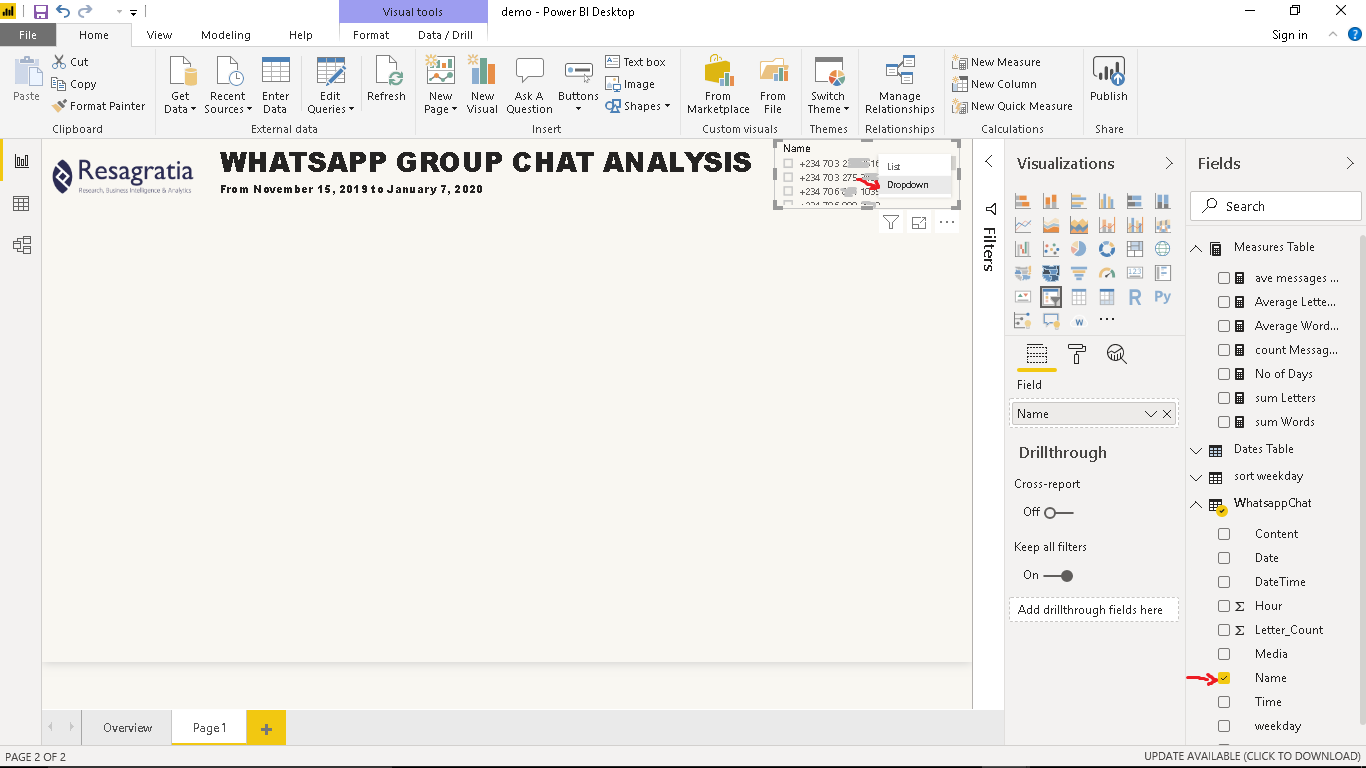The height and width of the screenshot is (768, 1366).
Task: Click Refresh in the ribbon
Action: click(x=386, y=80)
